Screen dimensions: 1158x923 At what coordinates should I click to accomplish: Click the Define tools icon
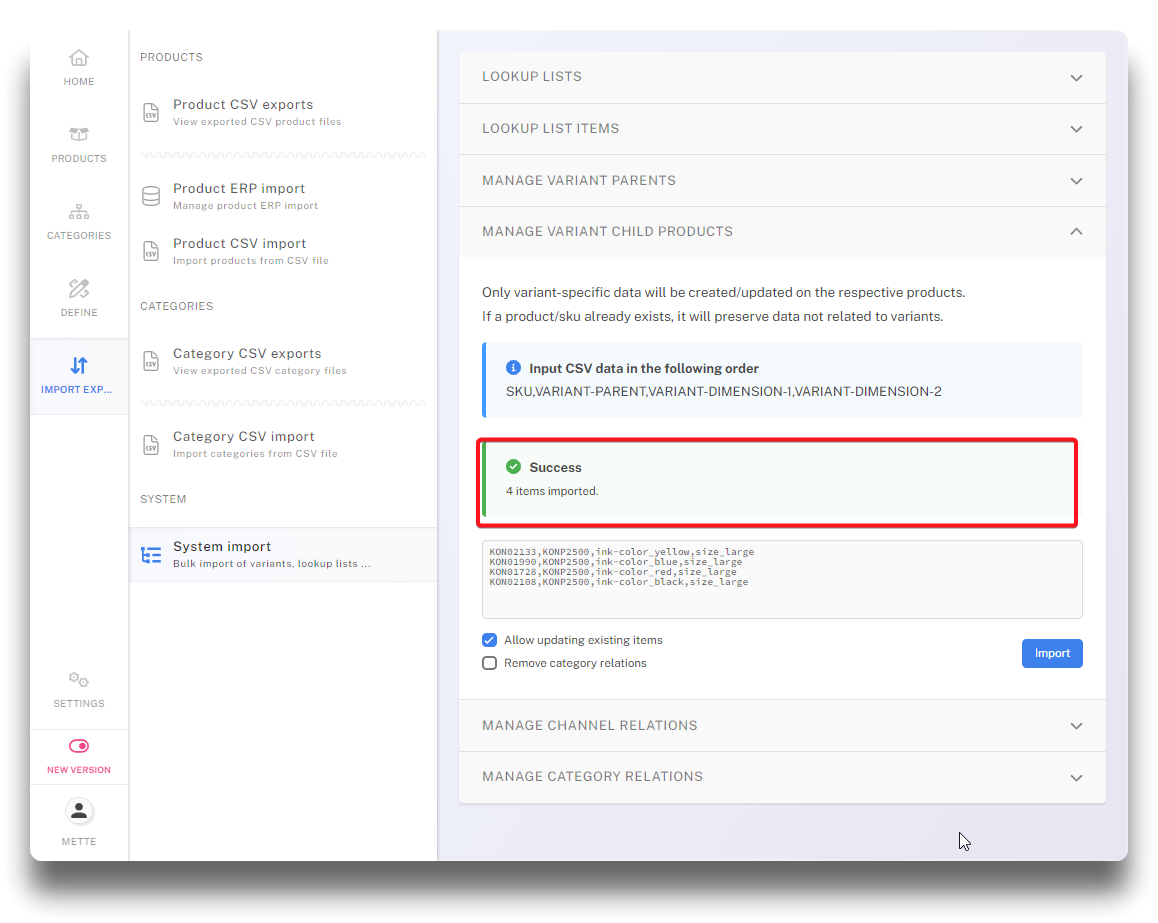click(x=79, y=289)
